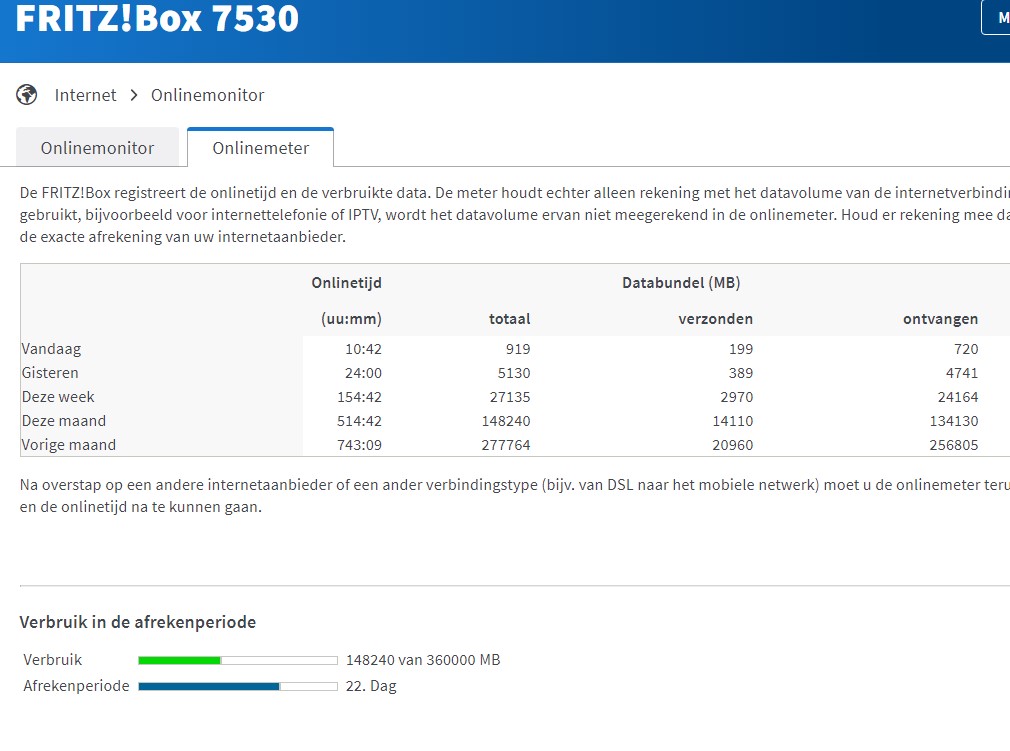
Task: Select the Vorige maand row label
Action: 68,445
